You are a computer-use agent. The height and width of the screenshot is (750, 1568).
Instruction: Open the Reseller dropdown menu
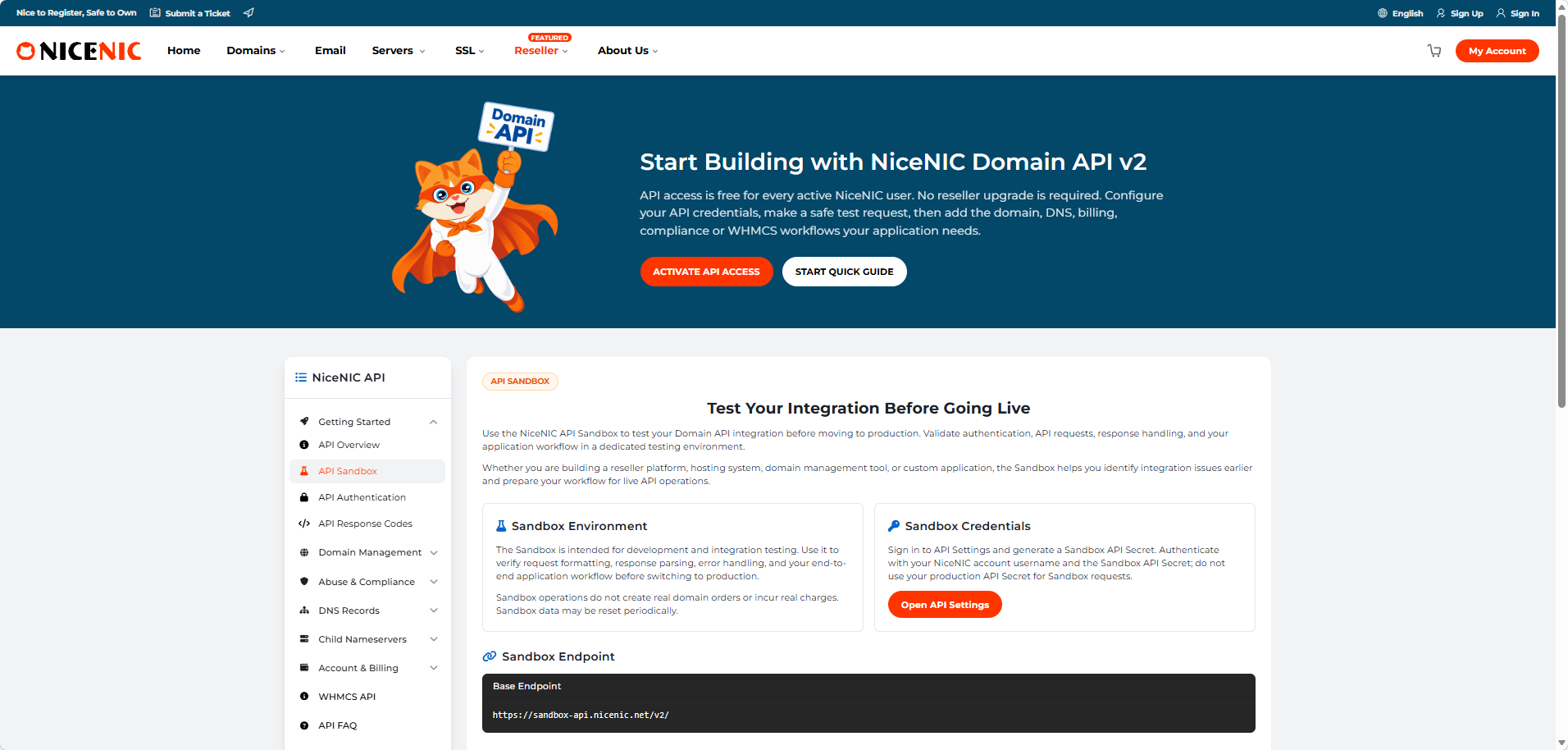541,51
